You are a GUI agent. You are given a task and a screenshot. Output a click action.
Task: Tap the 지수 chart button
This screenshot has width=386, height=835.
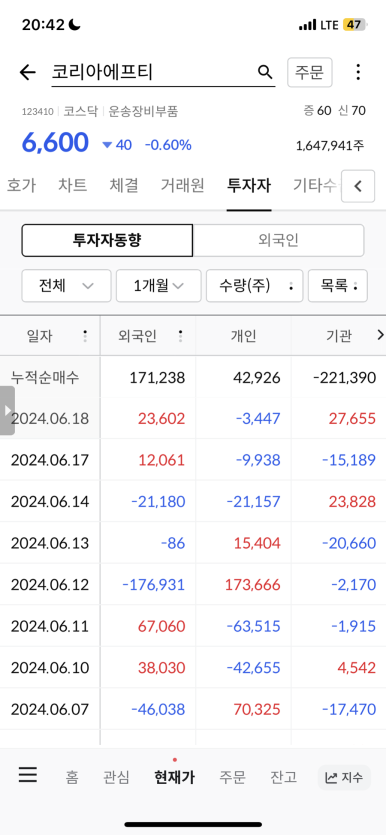pos(344,777)
